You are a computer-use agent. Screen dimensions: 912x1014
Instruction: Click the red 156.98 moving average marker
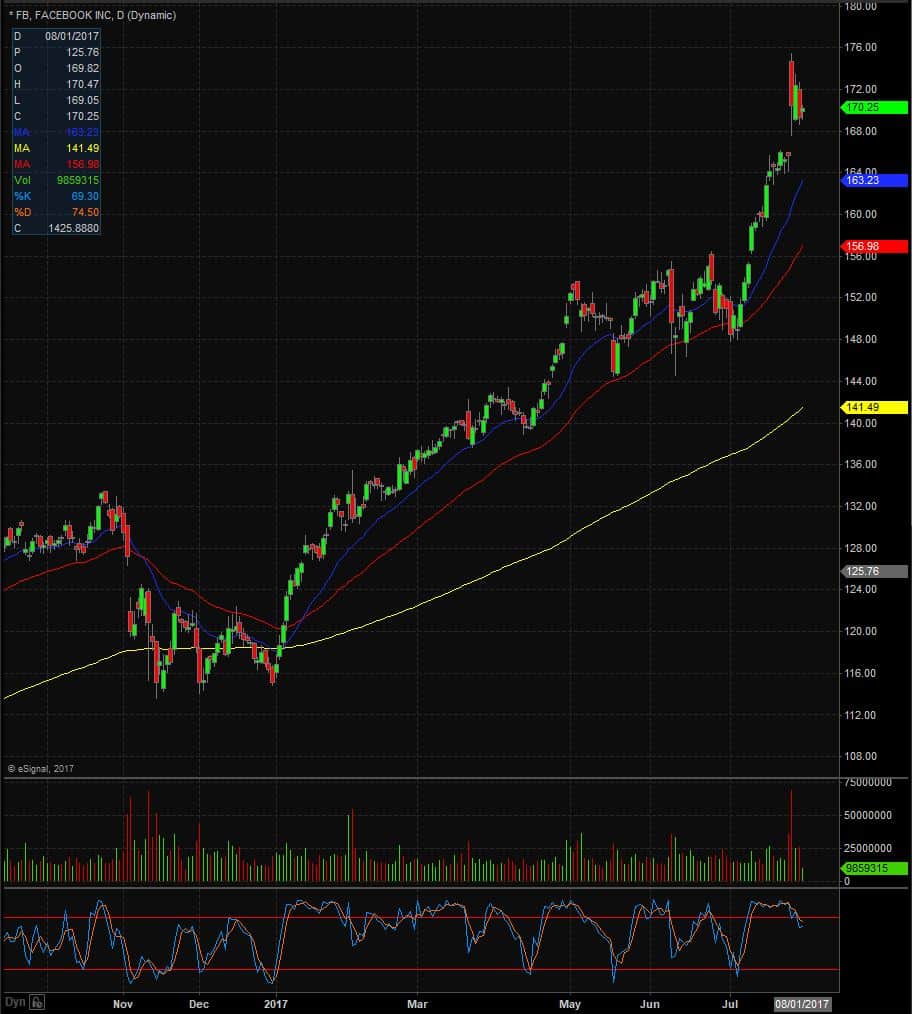point(874,246)
